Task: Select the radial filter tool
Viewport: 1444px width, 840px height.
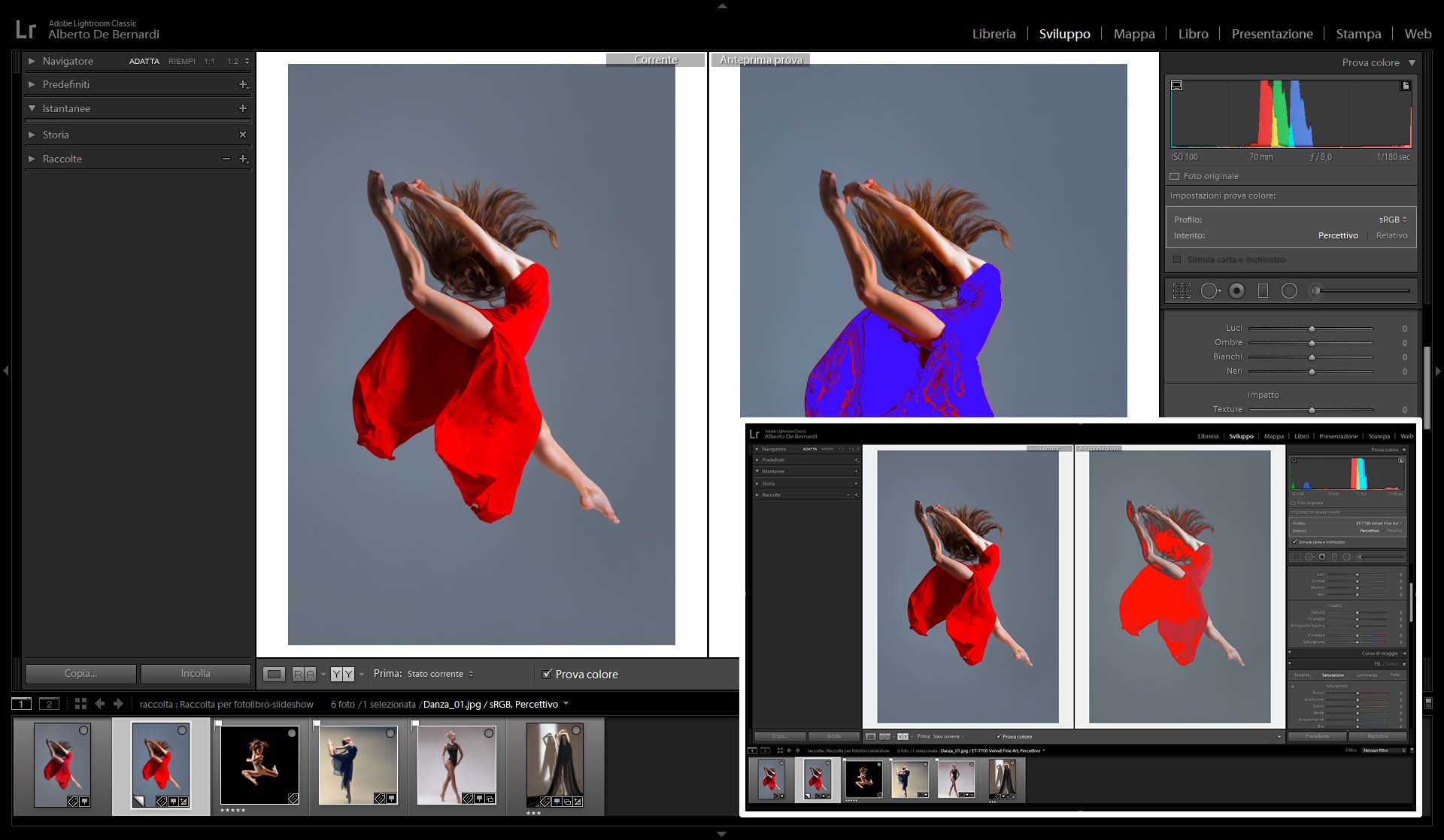Action: click(1289, 291)
